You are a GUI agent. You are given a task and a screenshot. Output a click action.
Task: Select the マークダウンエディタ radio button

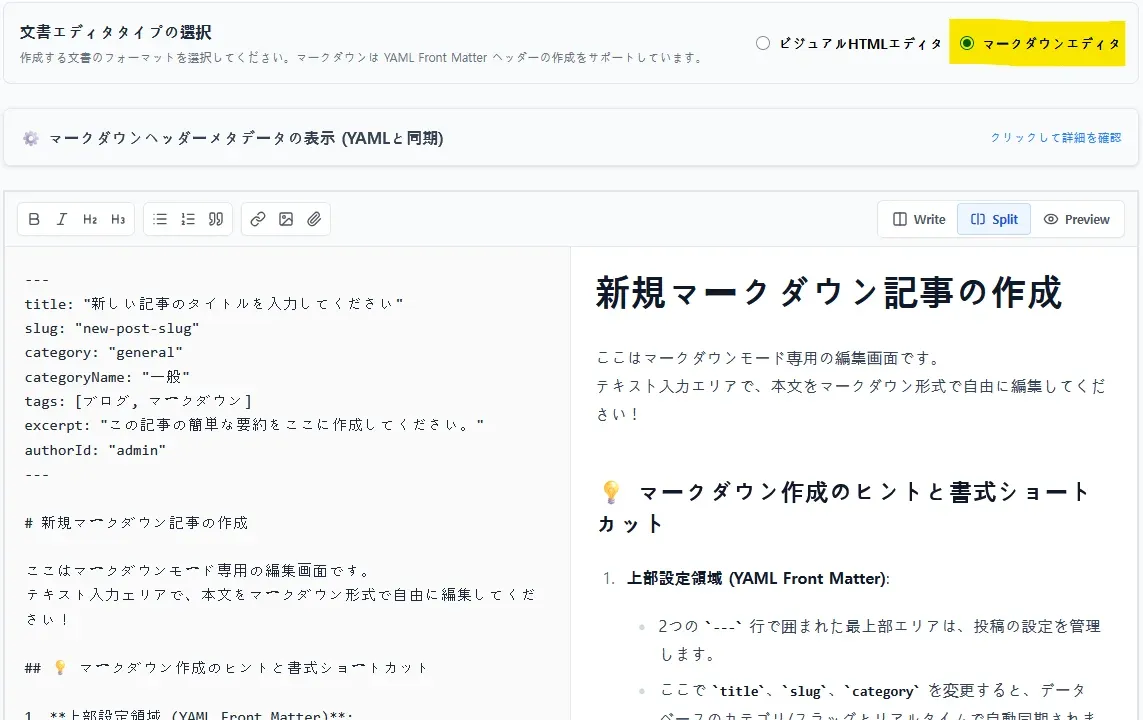tap(967, 43)
